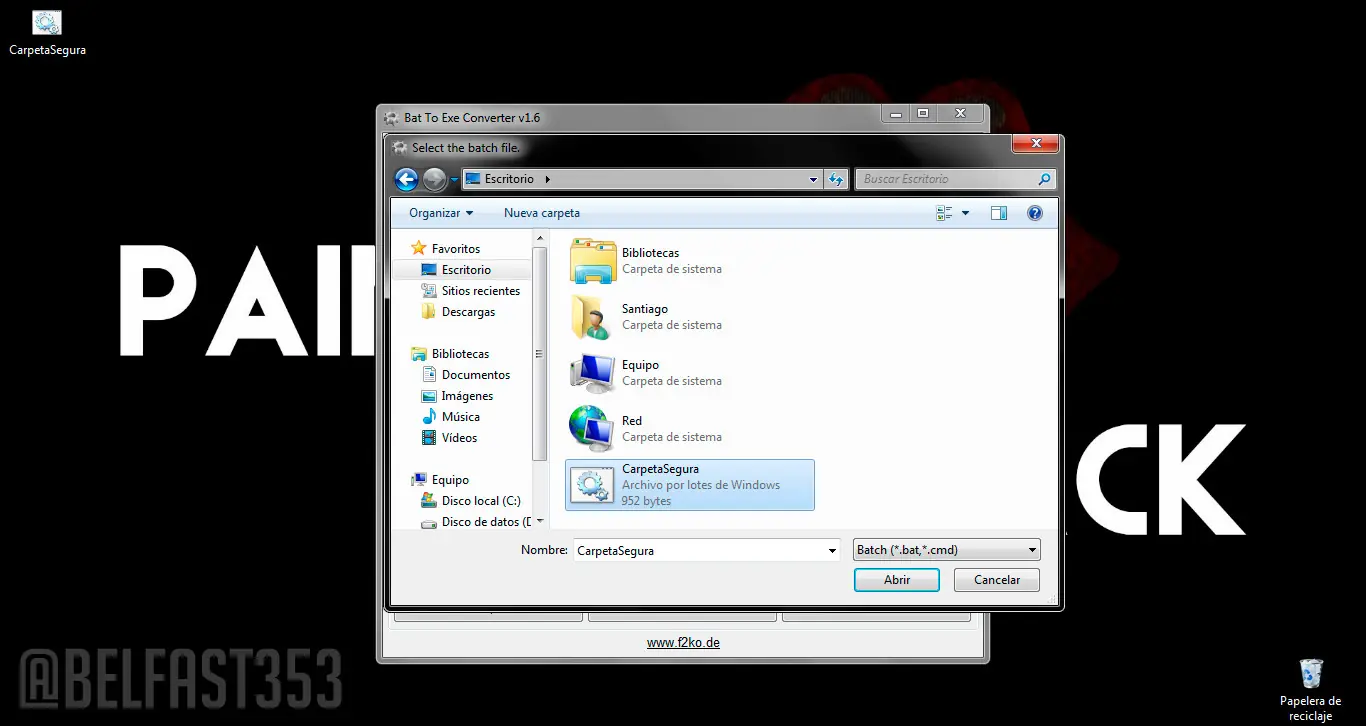This screenshot has height=726, width=1366.
Task: Open recent pages arrow beside navigation buttons
Action: pyautogui.click(x=454, y=180)
